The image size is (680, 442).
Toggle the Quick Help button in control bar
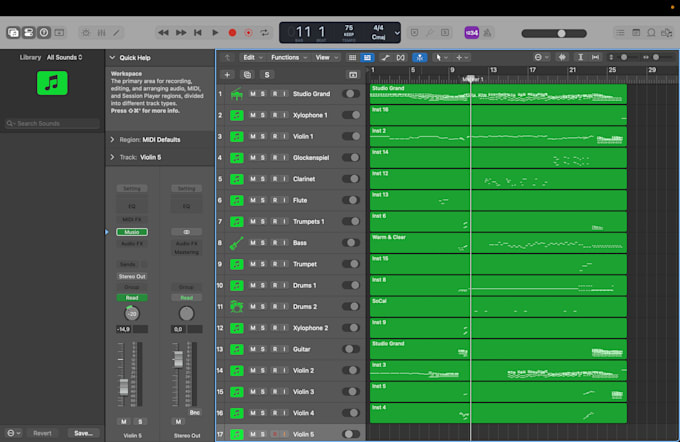pos(44,33)
